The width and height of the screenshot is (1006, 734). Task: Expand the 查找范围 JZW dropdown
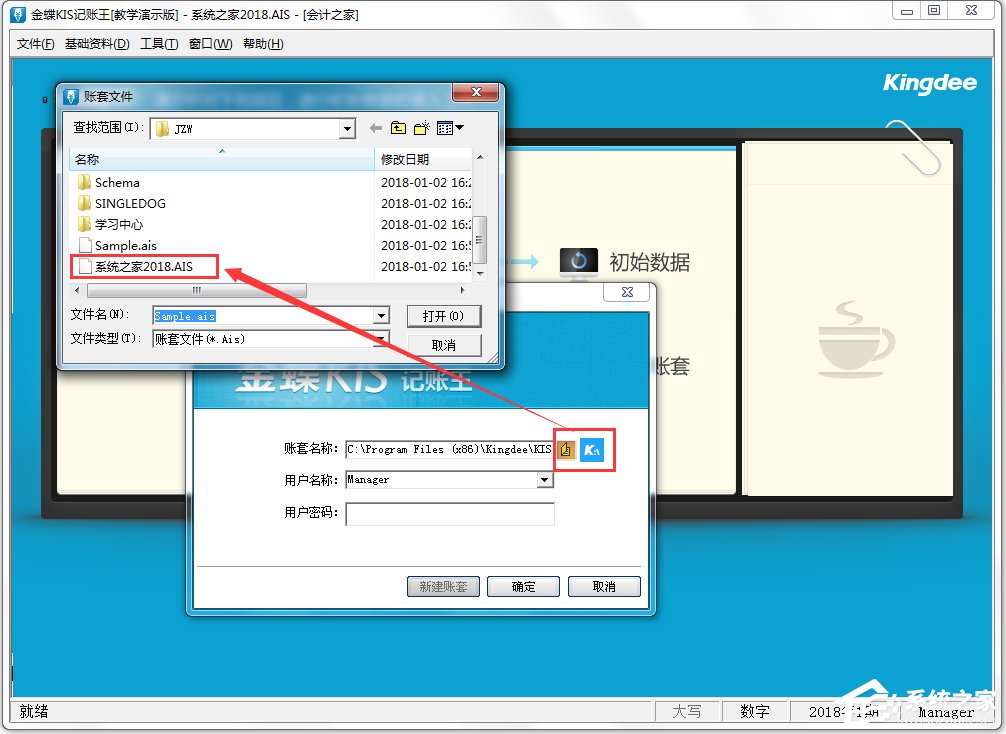tap(347, 128)
